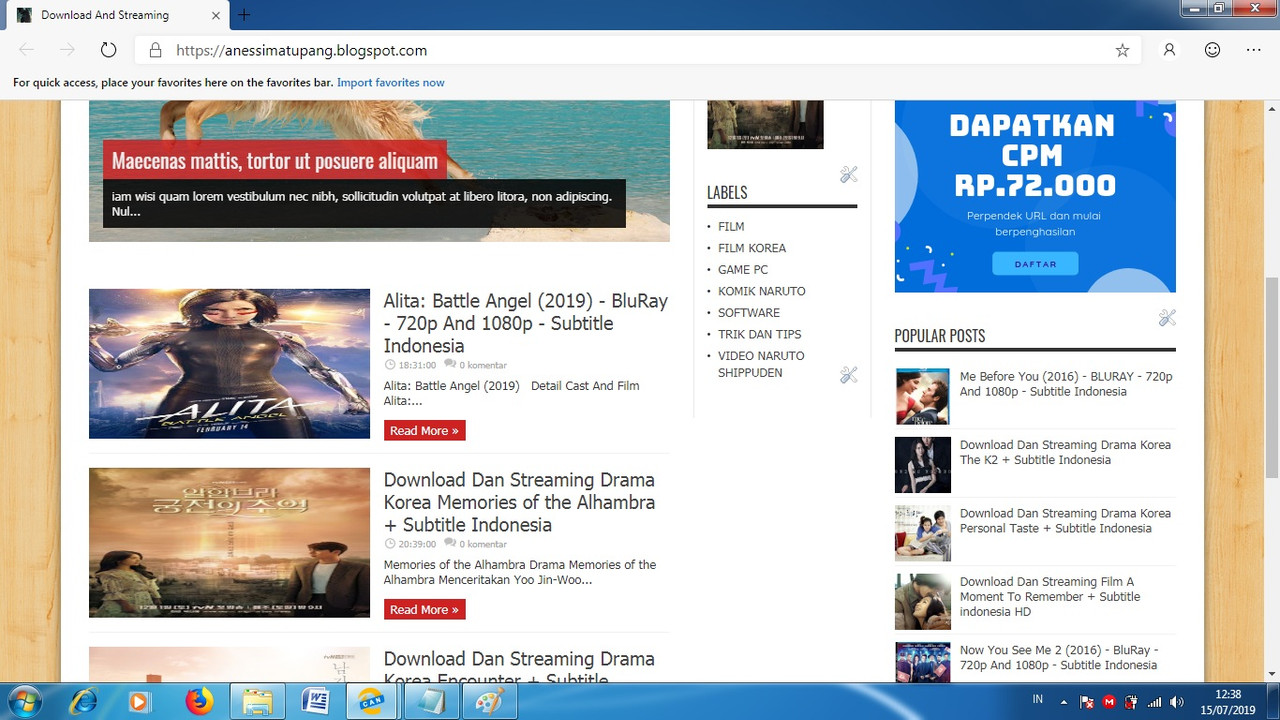The height and width of the screenshot is (720, 1280).
Task: Click Read More under Alhambra post
Action: click(424, 610)
